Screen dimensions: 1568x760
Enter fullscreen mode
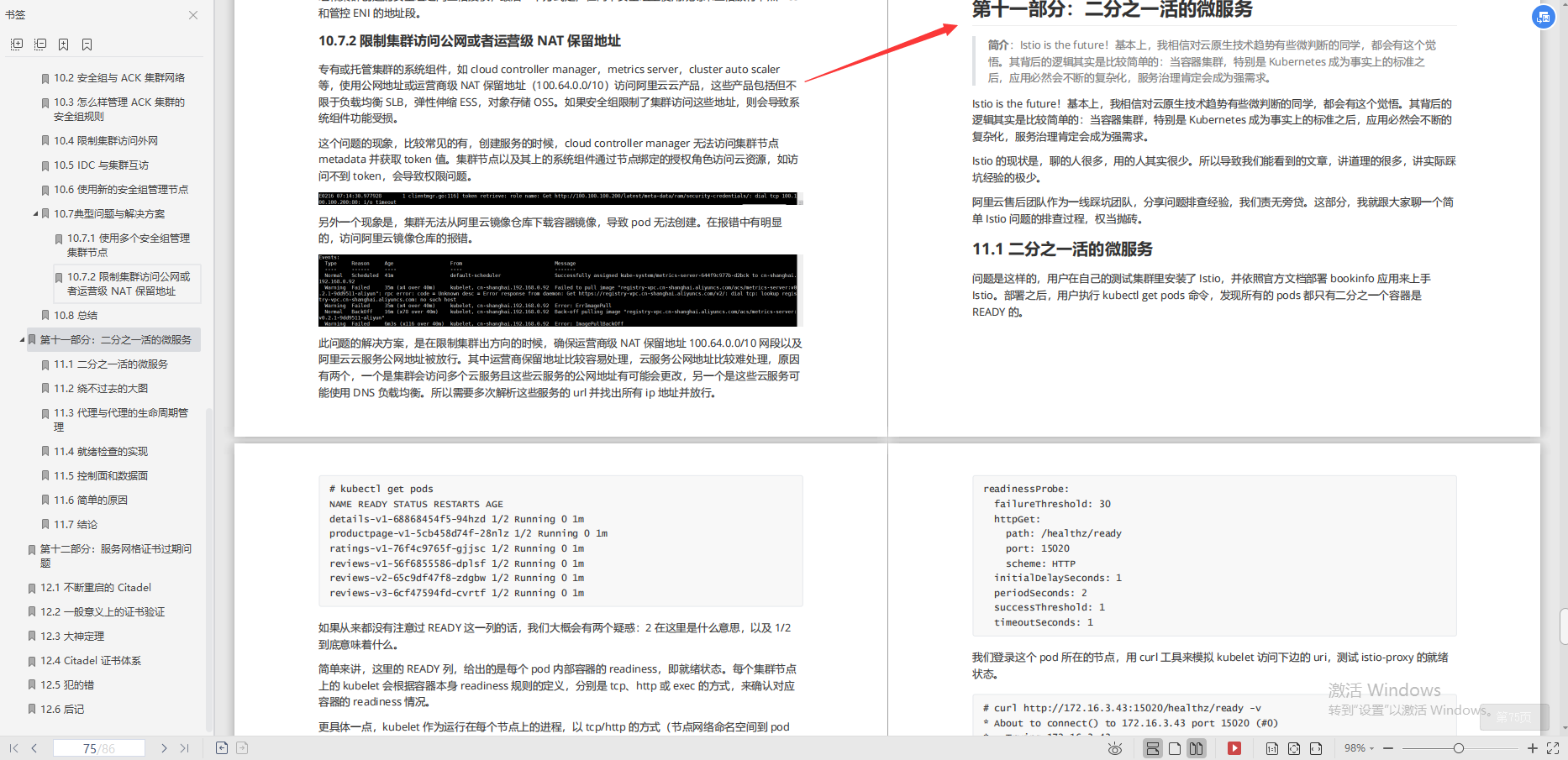tap(1553, 748)
